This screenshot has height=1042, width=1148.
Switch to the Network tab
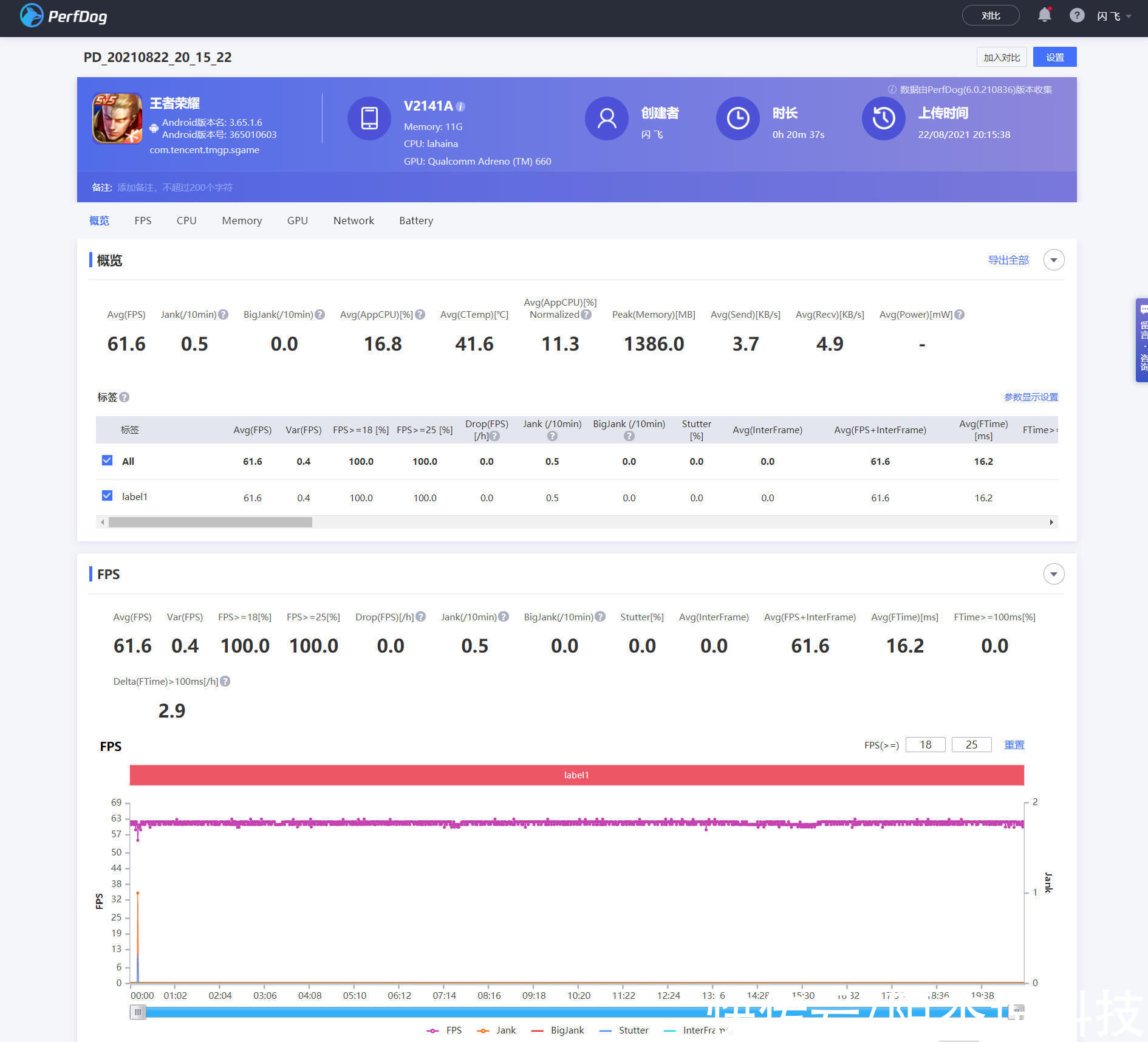(354, 221)
